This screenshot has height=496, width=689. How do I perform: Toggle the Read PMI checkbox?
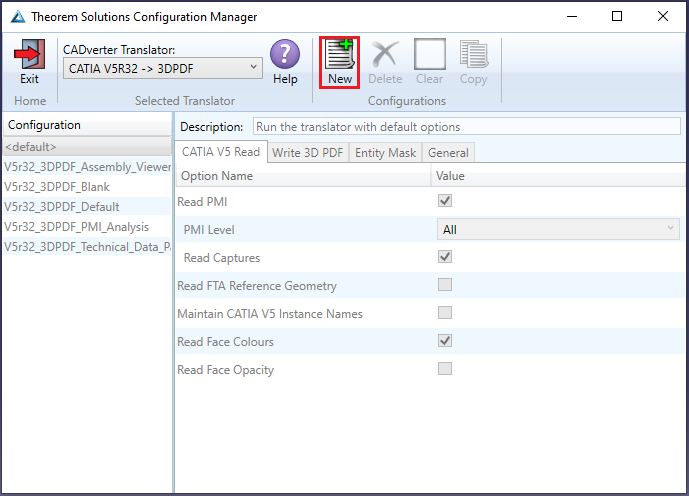pyautogui.click(x=445, y=201)
